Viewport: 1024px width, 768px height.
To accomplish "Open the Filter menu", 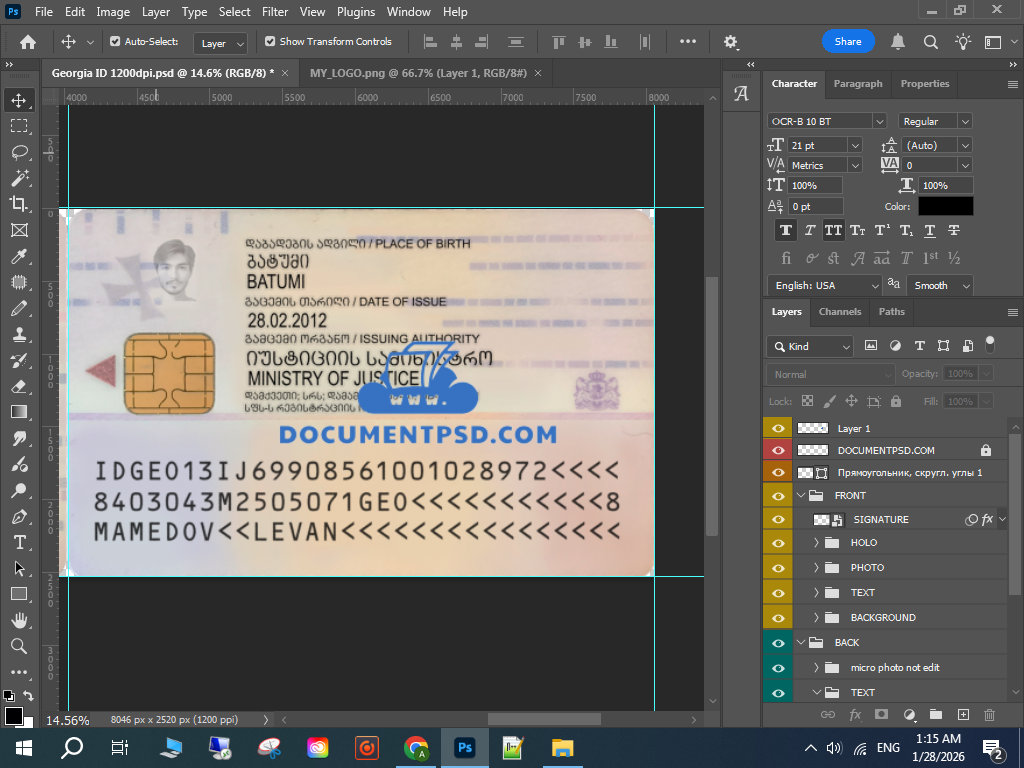I will click(x=275, y=12).
